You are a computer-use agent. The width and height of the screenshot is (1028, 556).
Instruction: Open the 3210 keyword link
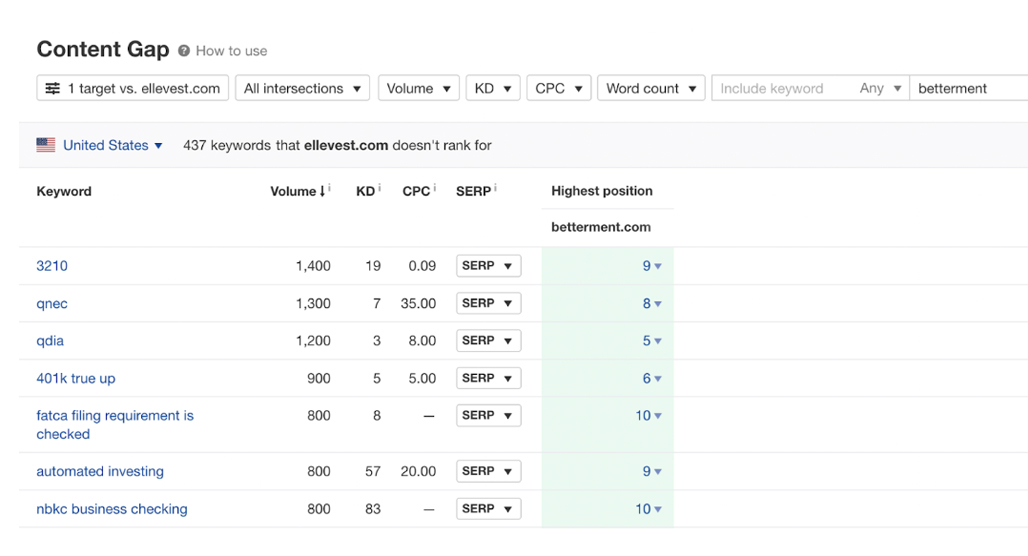tap(52, 266)
